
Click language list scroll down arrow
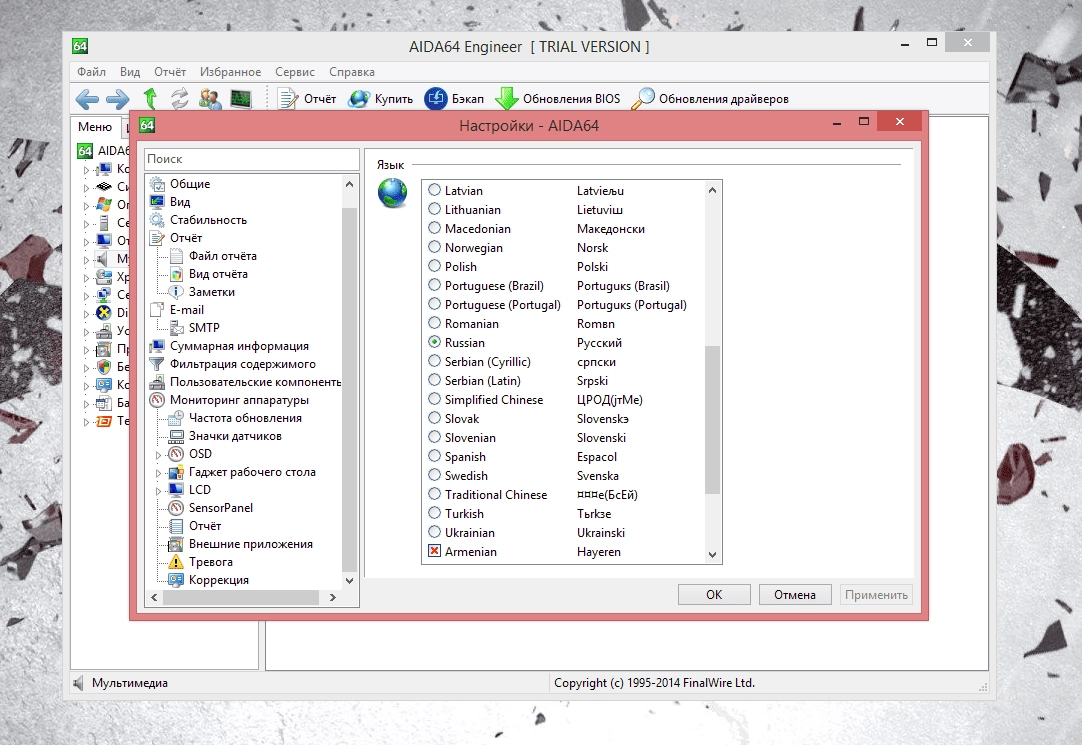coord(713,555)
